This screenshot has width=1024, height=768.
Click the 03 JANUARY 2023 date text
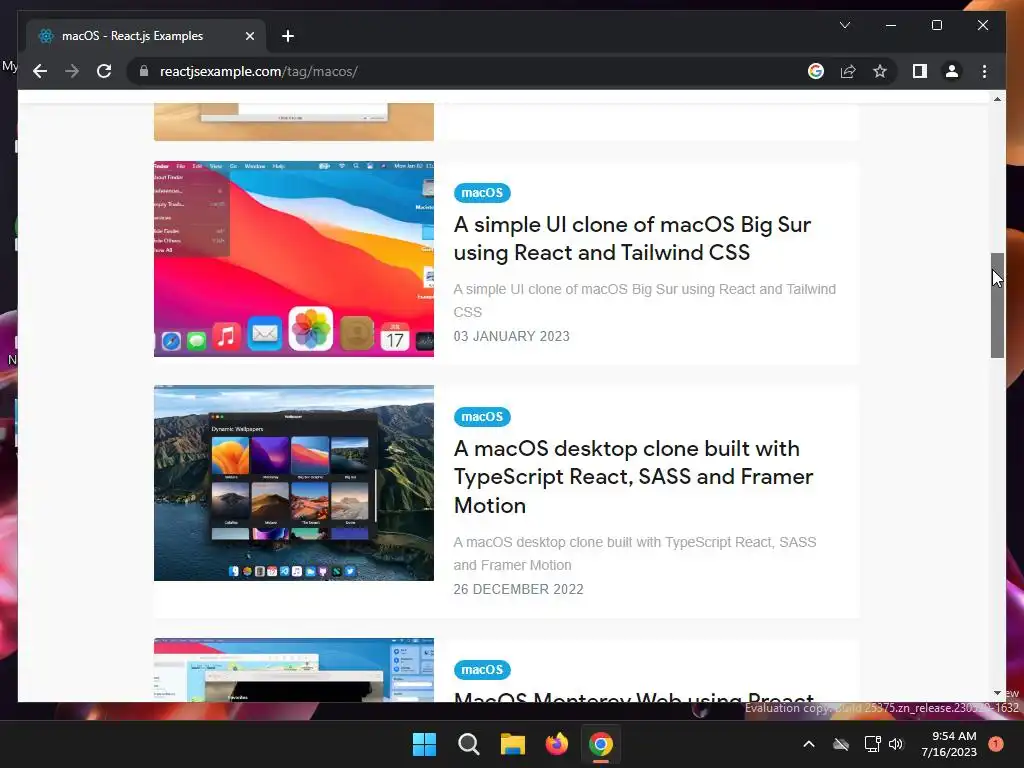(511, 336)
